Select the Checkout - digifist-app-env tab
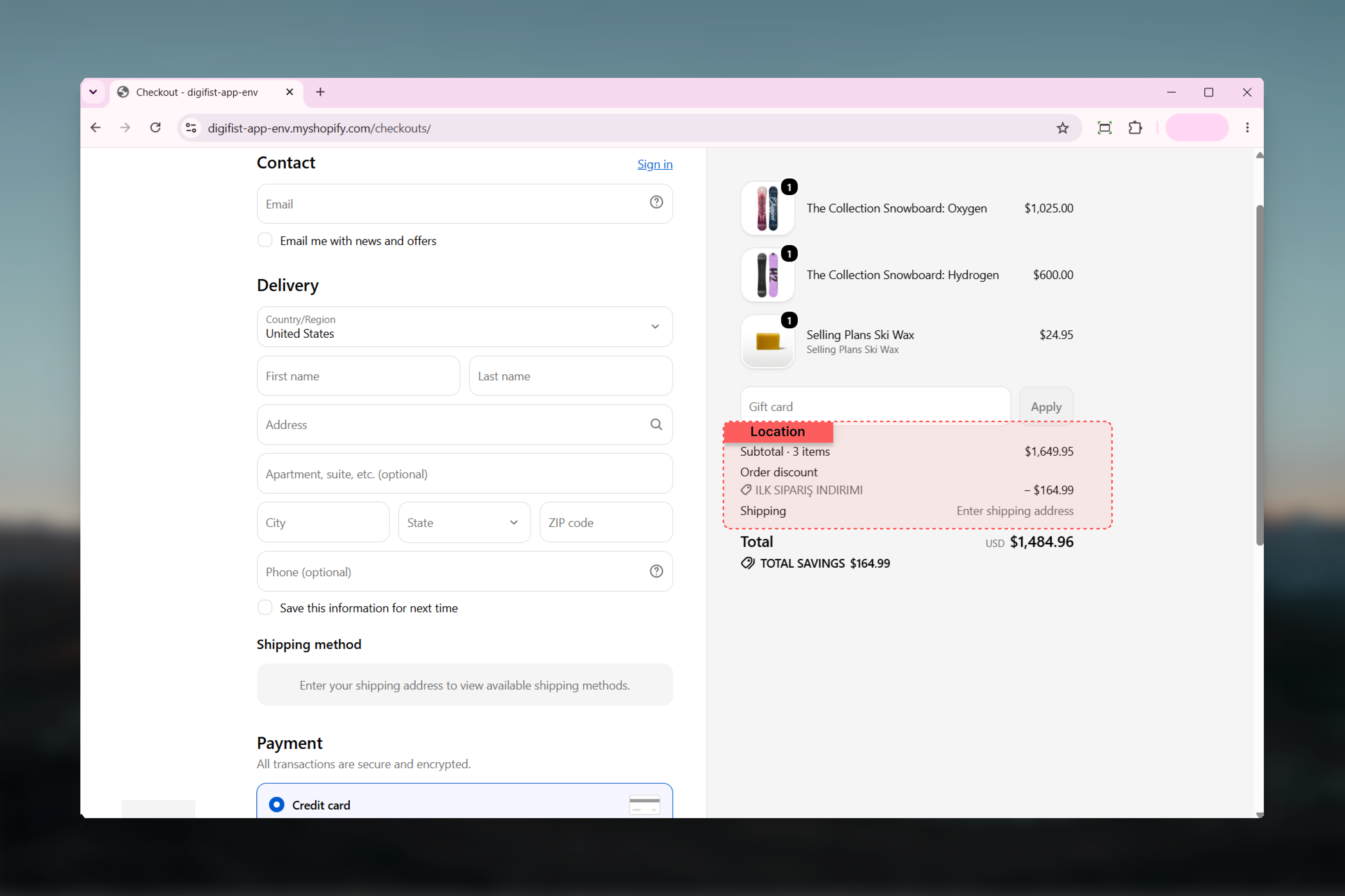The width and height of the screenshot is (1345, 896). click(206, 93)
